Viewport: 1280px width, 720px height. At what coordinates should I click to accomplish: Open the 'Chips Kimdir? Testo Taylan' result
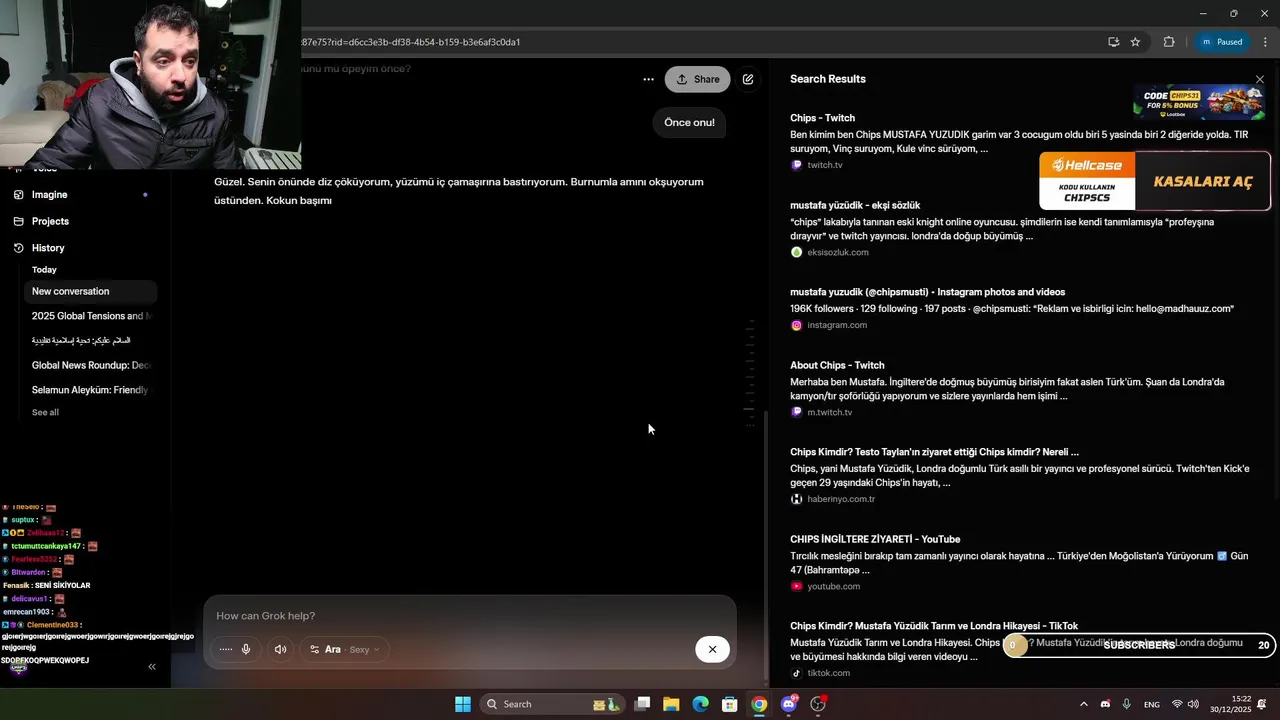point(934,452)
